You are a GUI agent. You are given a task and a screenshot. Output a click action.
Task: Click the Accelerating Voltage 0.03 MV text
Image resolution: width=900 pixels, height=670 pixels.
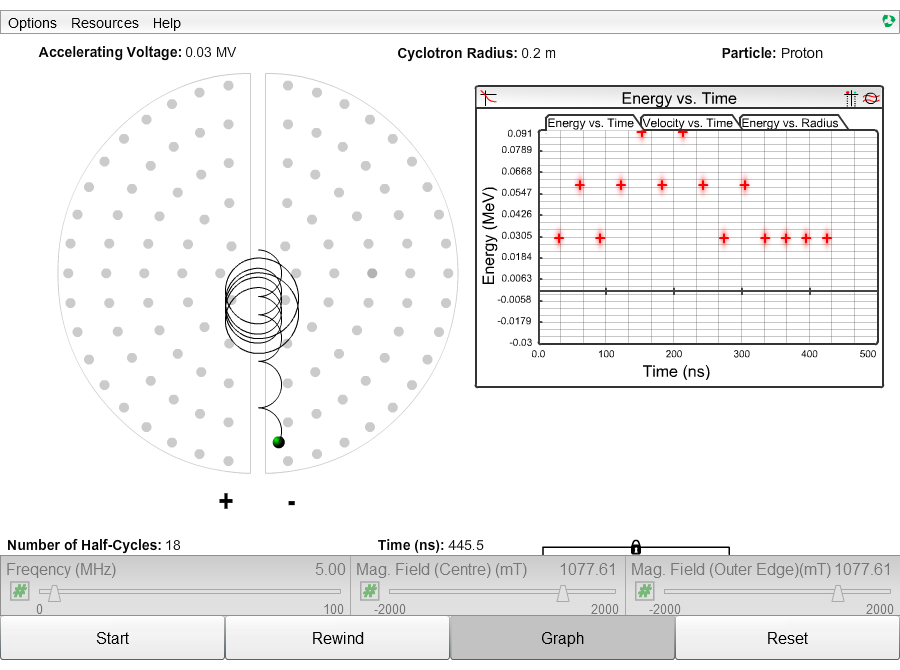[137, 52]
